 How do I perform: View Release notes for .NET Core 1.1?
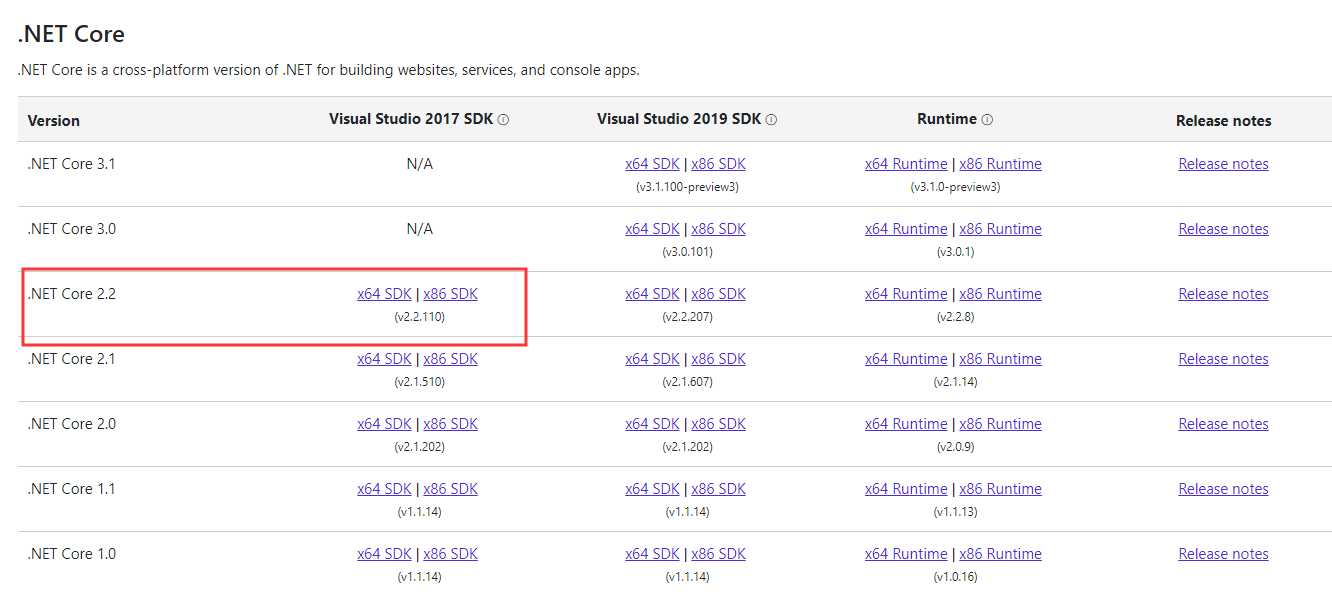click(x=1223, y=489)
